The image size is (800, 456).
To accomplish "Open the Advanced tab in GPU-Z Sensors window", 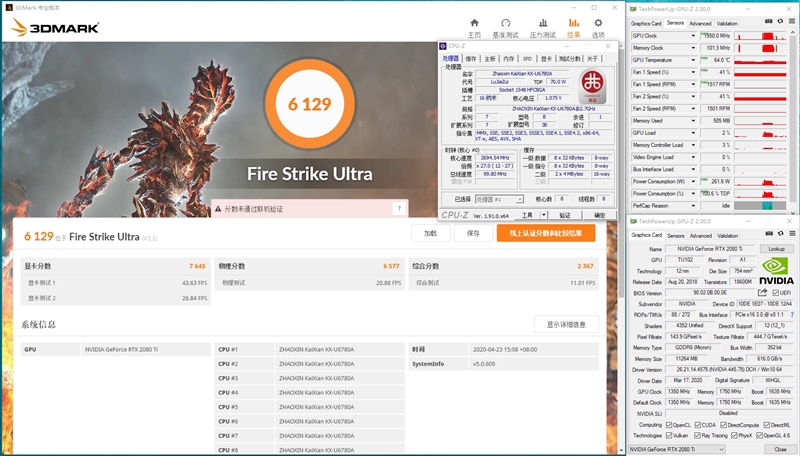I will [x=700, y=23].
